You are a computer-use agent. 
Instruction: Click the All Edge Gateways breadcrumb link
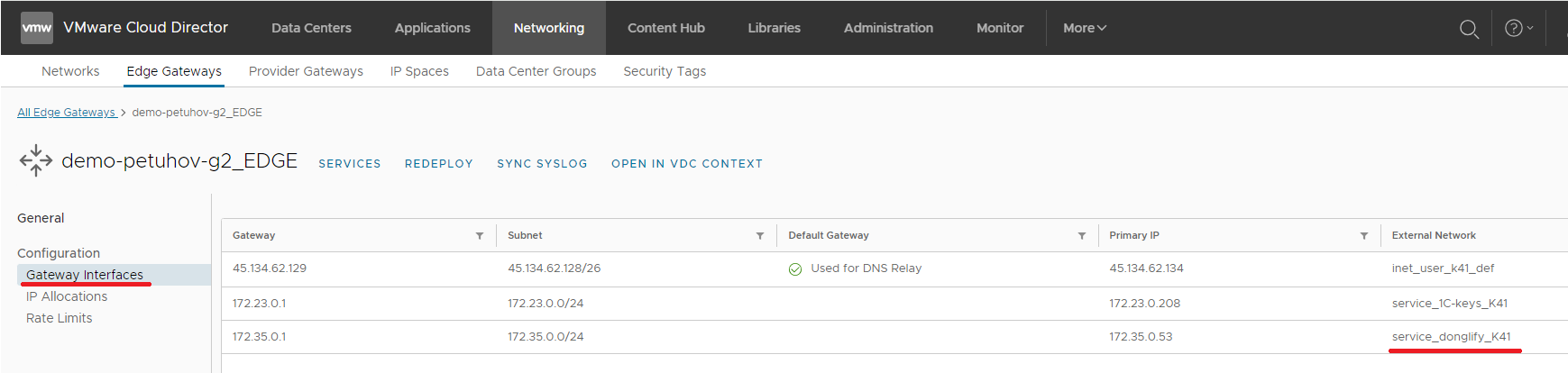click(67, 113)
